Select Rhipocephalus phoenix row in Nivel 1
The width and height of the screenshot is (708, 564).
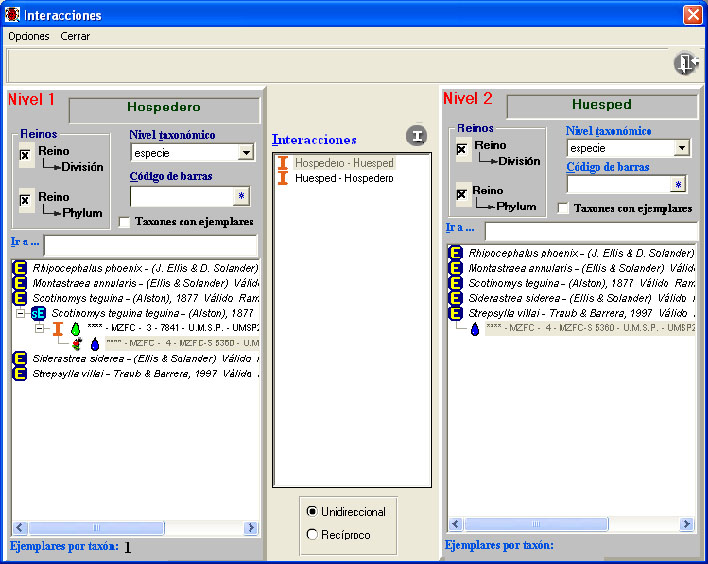tap(145, 268)
